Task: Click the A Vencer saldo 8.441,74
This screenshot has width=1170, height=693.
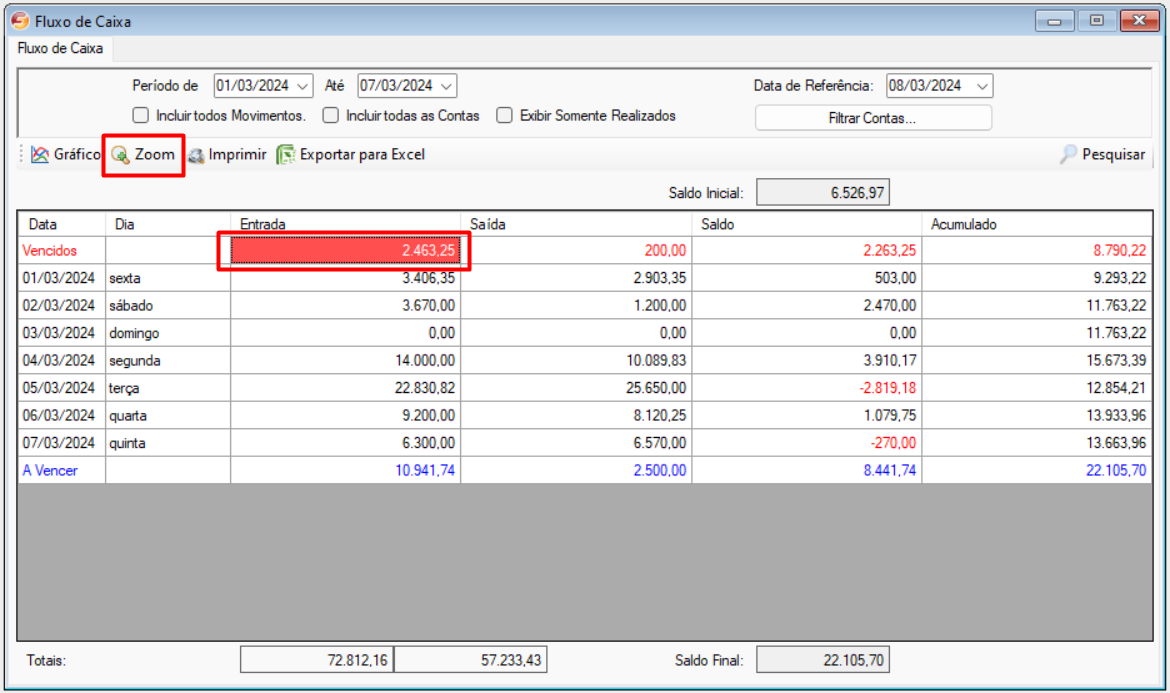Action: click(890, 471)
